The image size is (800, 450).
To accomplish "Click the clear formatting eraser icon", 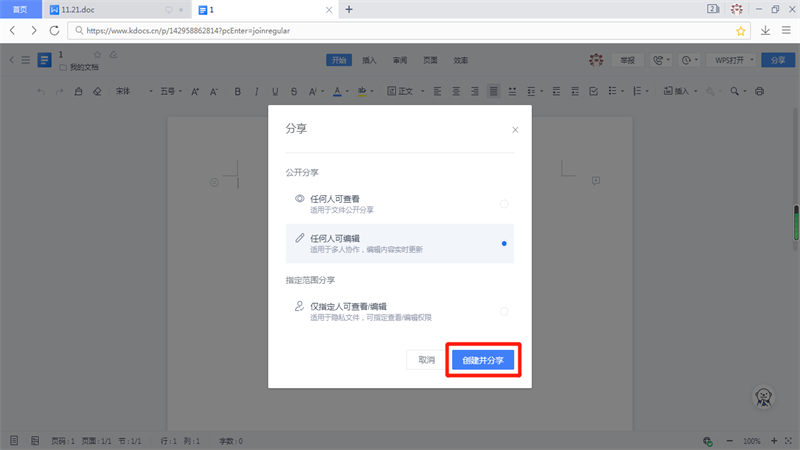I will [97, 91].
